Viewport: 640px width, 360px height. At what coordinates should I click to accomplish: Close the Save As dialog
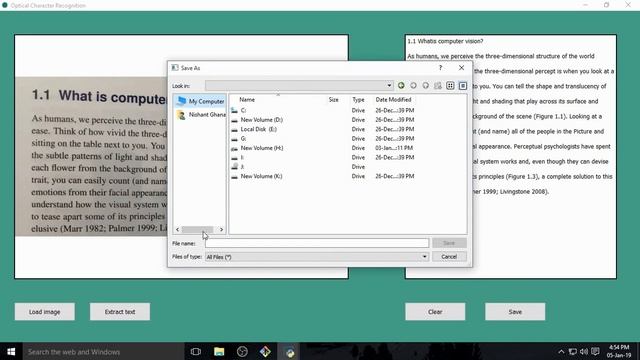point(461,68)
